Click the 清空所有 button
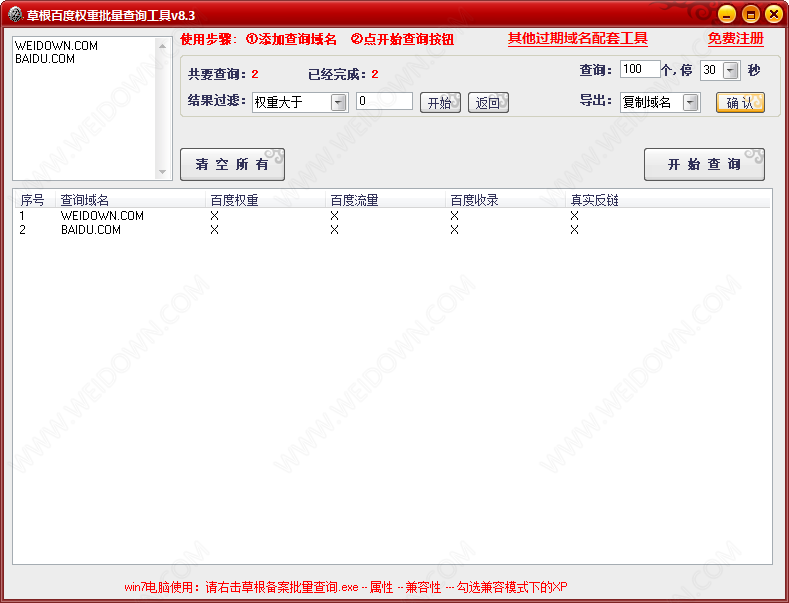The image size is (789, 603). 232,164
